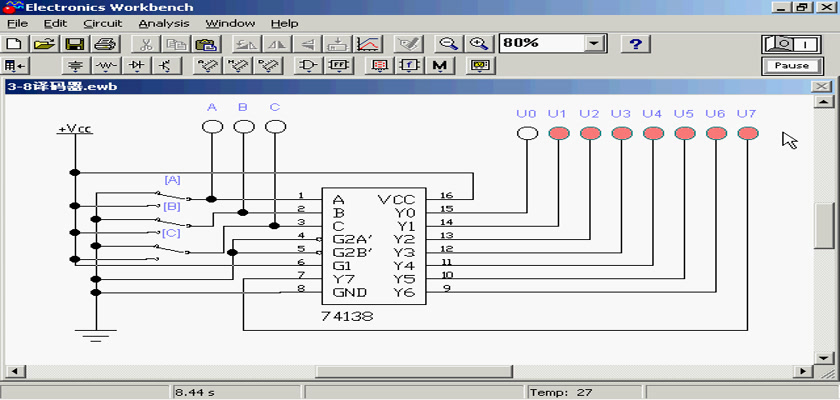The image size is (840, 400).
Task: Click the horizontal scrollbar left arrow
Action: pyautogui.click(x=13, y=371)
